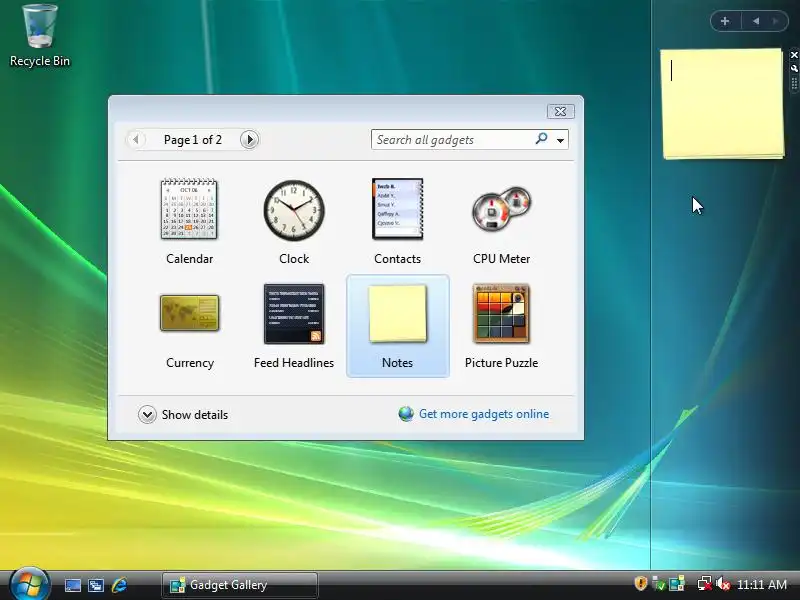The width and height of the screenshot is (800, 600).
Task: Click sidebar next gadgets arrow
Action: click(776, 21)
